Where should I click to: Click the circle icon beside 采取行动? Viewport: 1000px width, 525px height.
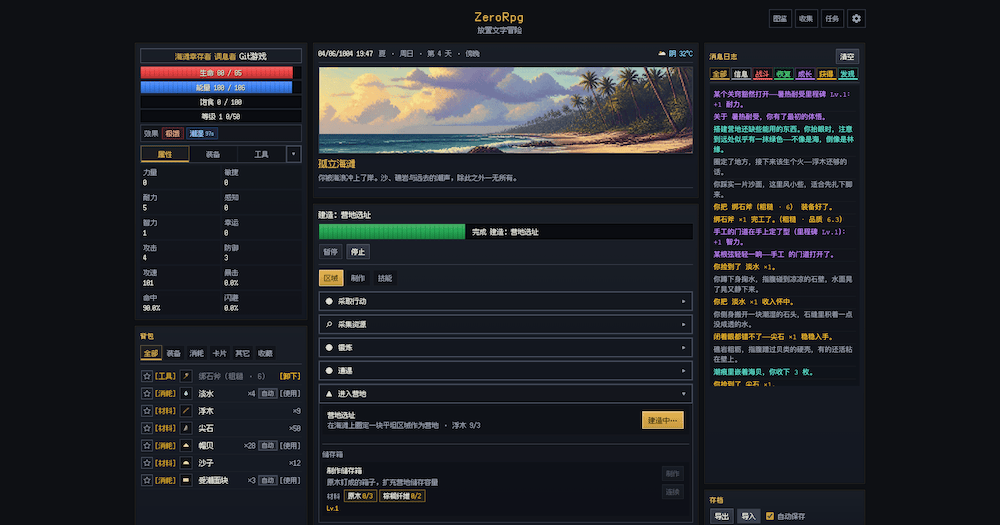click(329, 301)
